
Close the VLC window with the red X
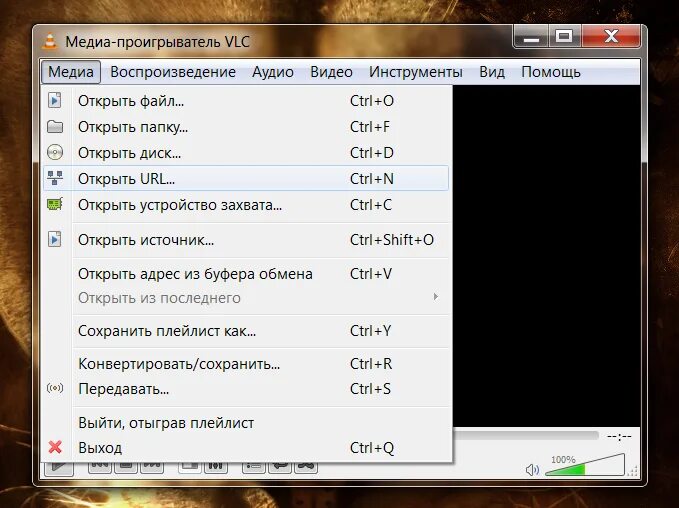tap(611, 36)
